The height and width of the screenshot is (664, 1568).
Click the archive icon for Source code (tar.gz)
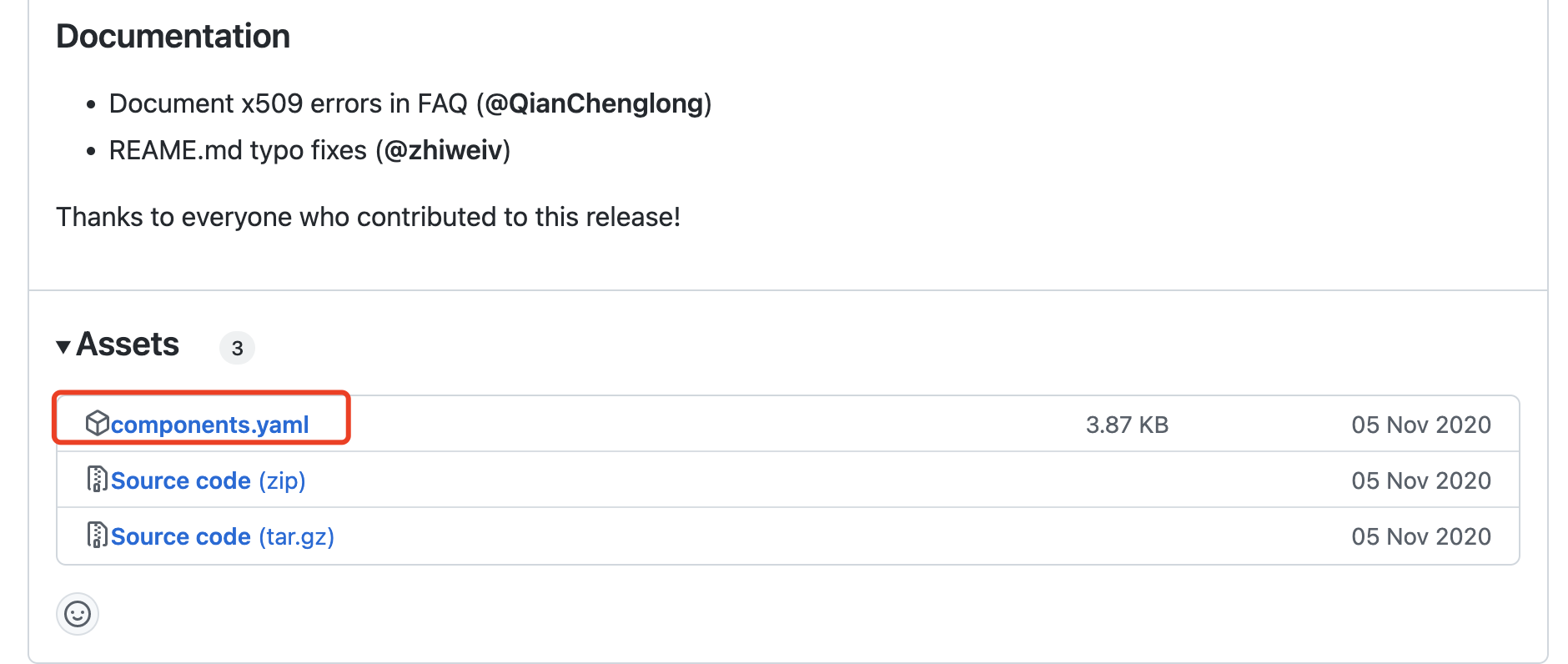[97, 535]
